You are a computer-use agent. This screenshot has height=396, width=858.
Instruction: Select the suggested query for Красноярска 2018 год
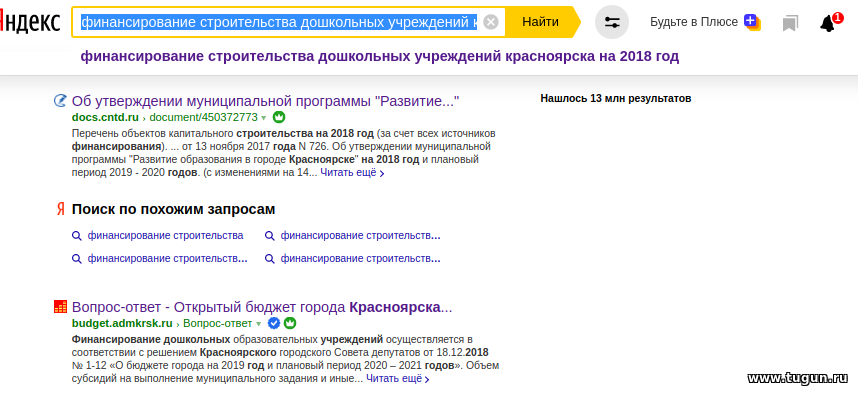[x=380, y=57]
